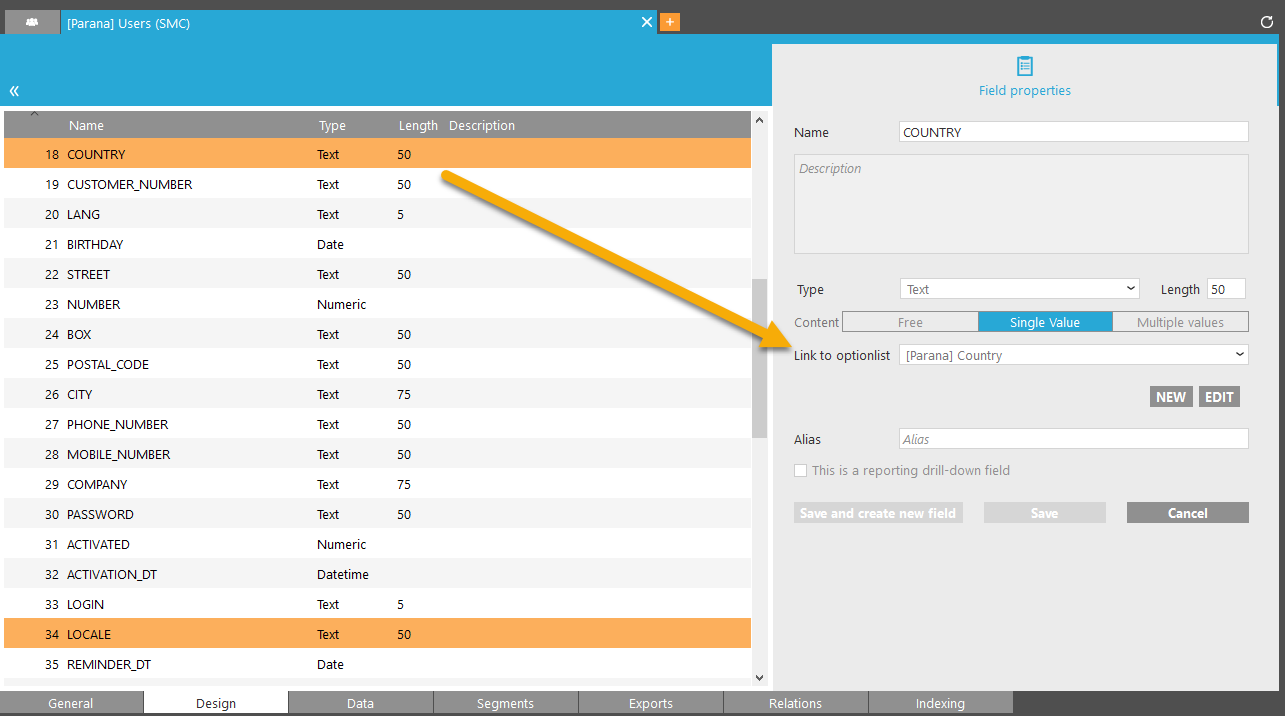This screenshot has height=716, width=1286.
Task: Click the NEW optionlist button
Action: point(1170,397)
